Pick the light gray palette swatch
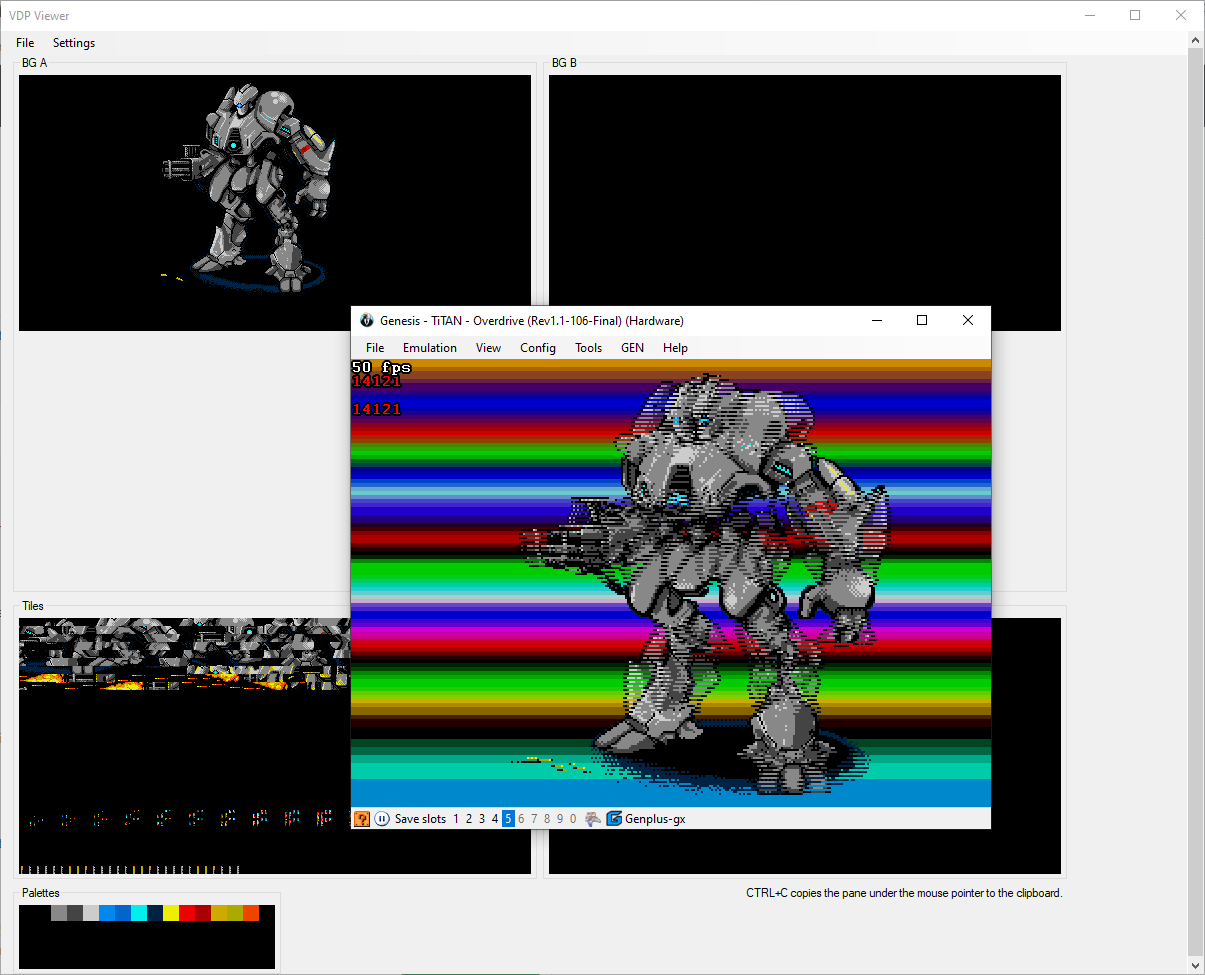This screenshot has height=975, width=1205. pos(91,913)
